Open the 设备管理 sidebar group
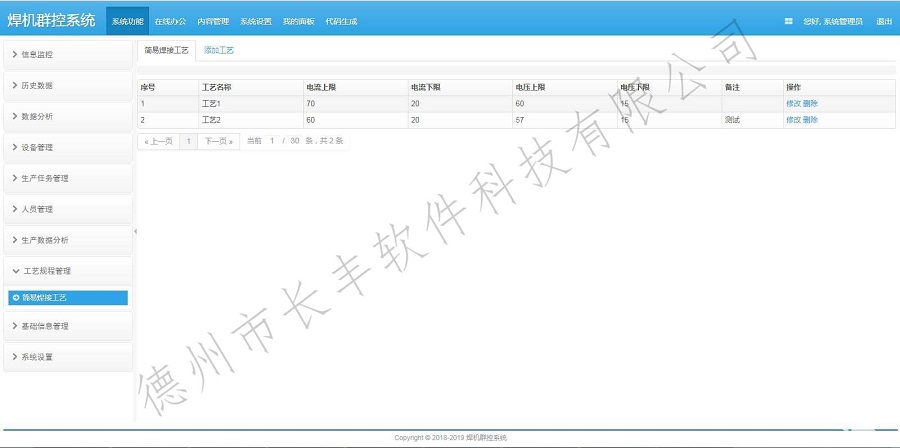Screen dimensions: 900x448 [67, 147]
